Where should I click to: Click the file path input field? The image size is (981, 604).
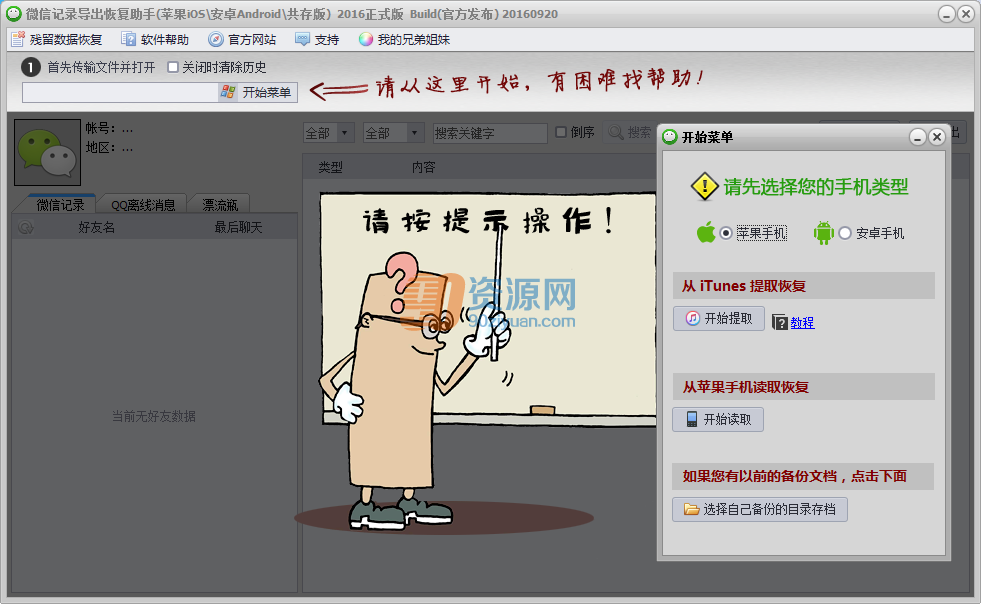(x=120, y=92)
